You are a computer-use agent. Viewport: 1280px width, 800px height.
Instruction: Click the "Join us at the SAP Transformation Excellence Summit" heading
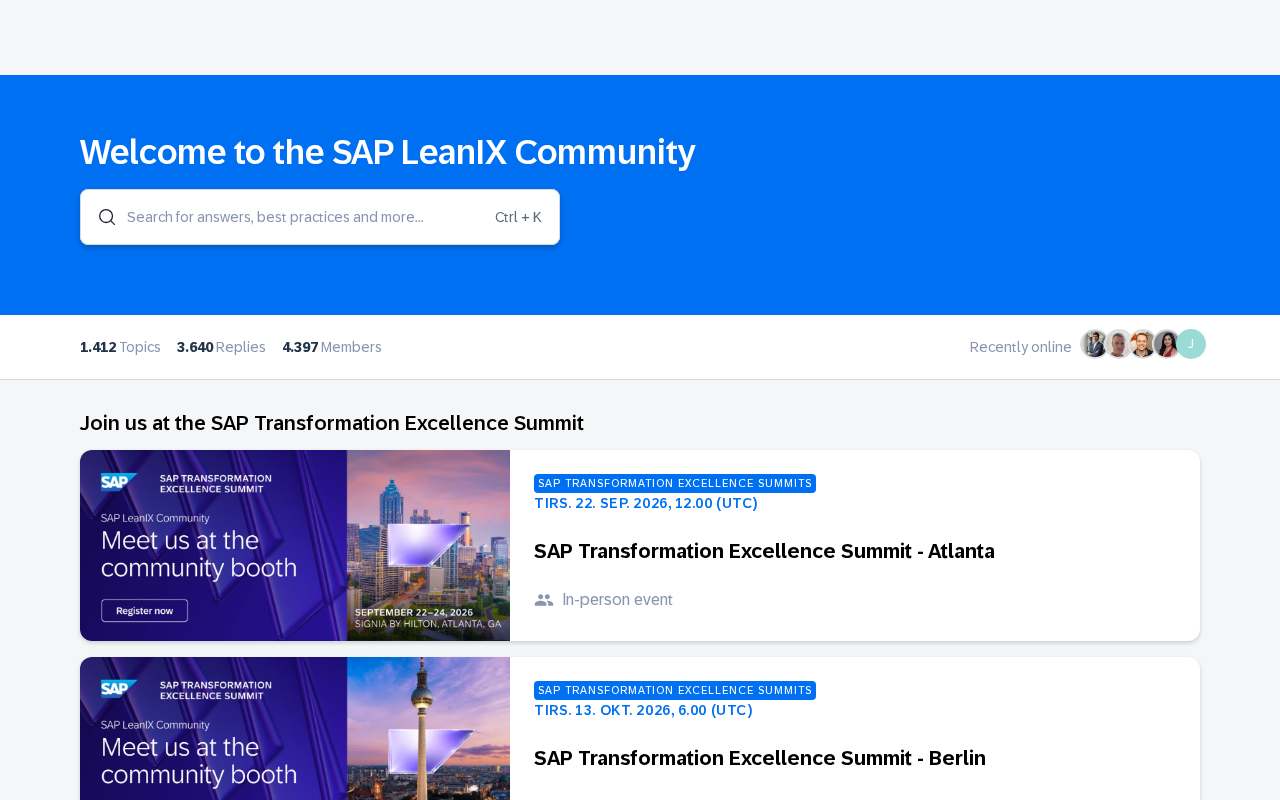tap(332, 423)
